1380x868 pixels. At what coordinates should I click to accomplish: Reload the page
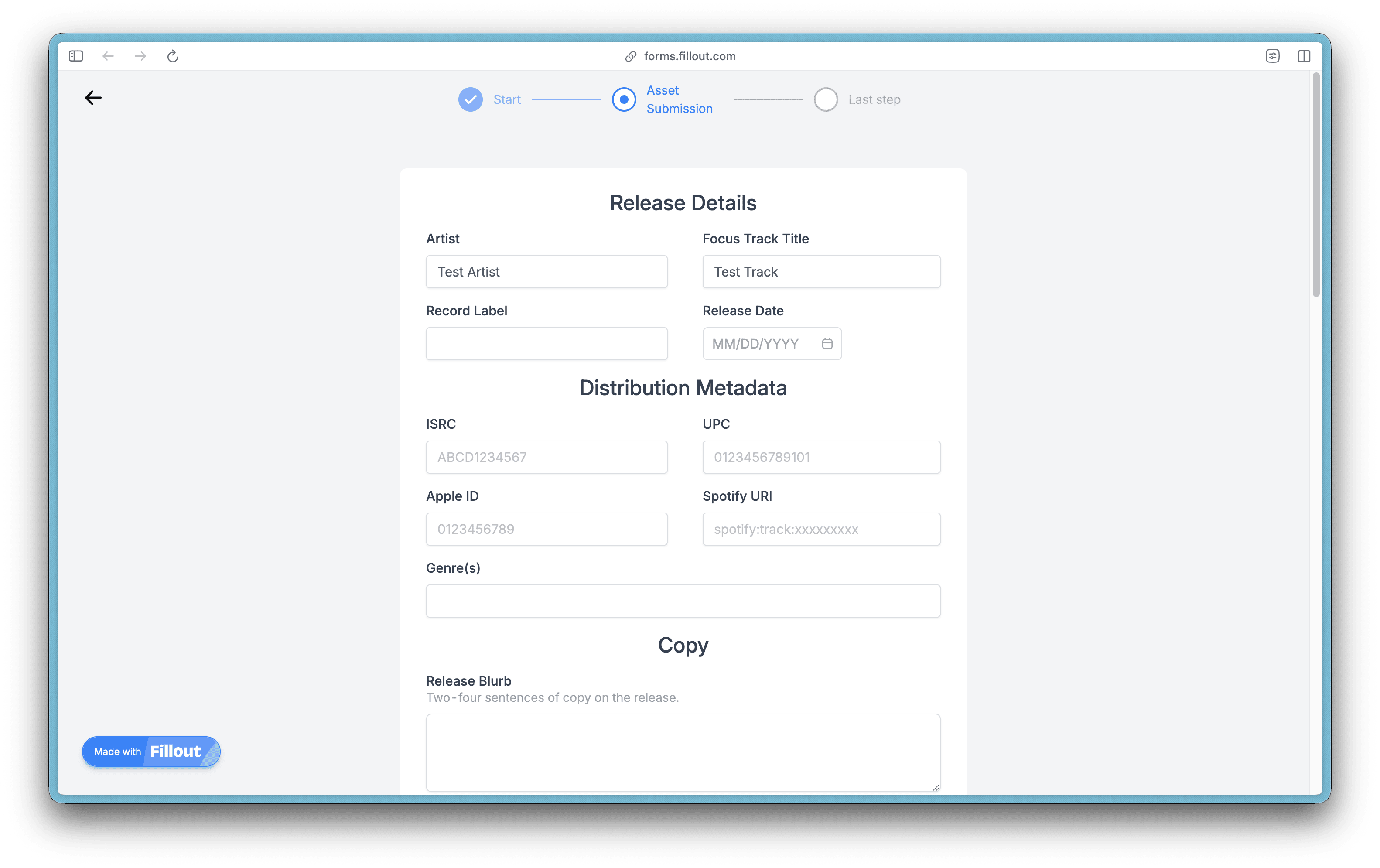(173, 56)
